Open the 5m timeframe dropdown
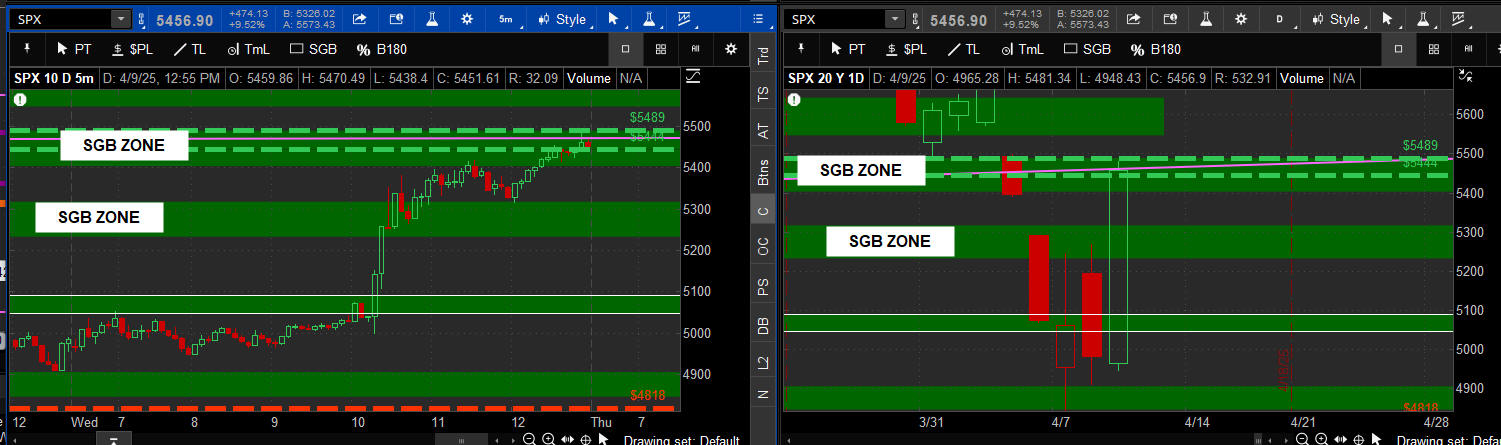The image size is (1501, 445). pos(507,19)
